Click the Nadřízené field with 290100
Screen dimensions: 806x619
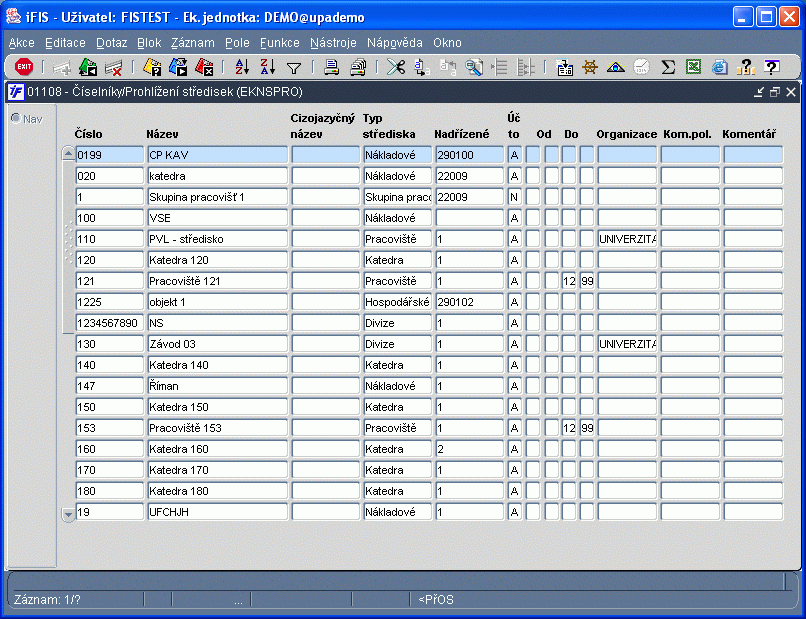click(469, 155)
